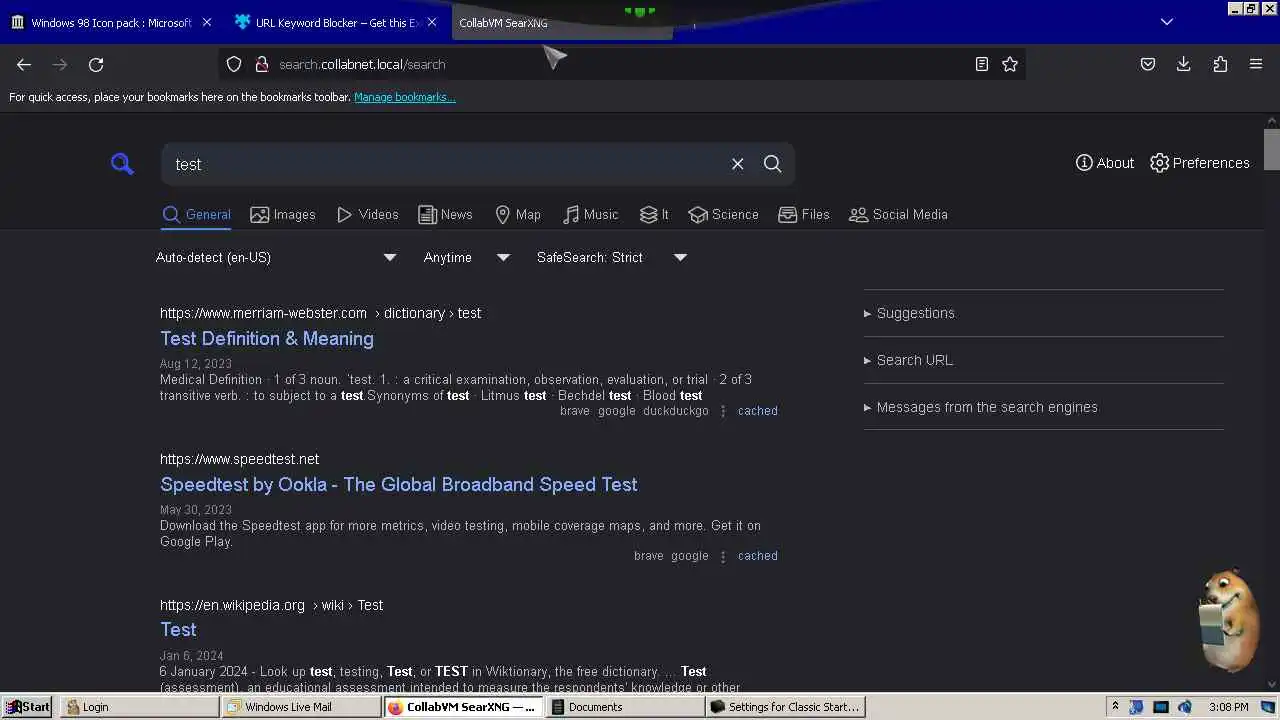The height and width of the screenshot is (720, 1280).
Task: Click the Manage bookmarks link
Action: [x=405, y=97]
